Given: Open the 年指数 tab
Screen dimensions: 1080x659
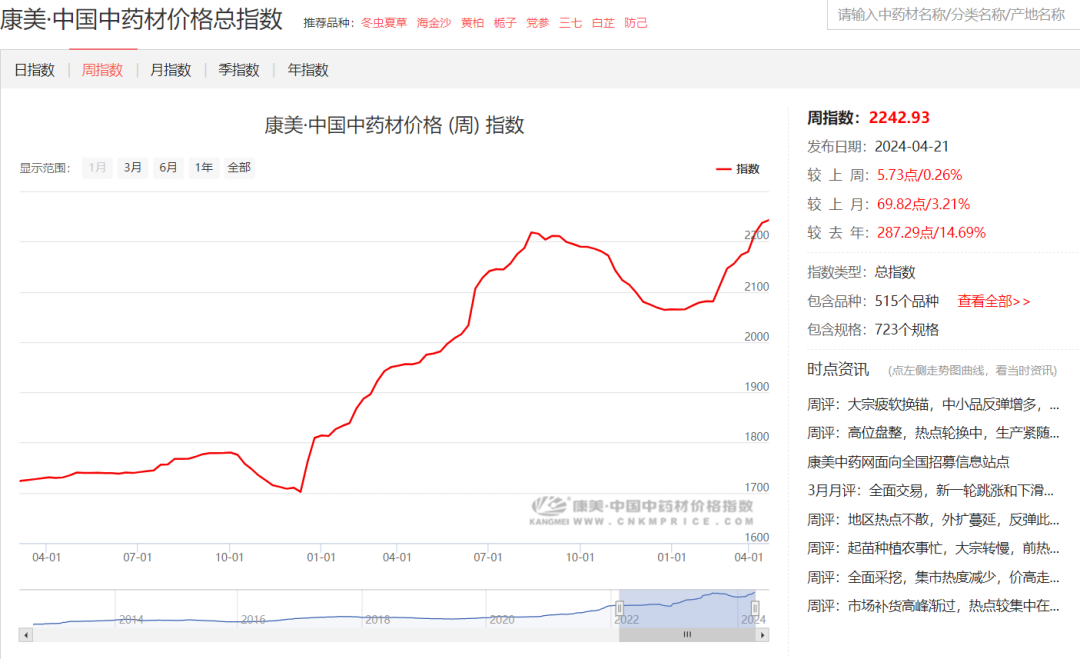Looking at the screenshot, I should pyautogui.click(x=308, y=70).
